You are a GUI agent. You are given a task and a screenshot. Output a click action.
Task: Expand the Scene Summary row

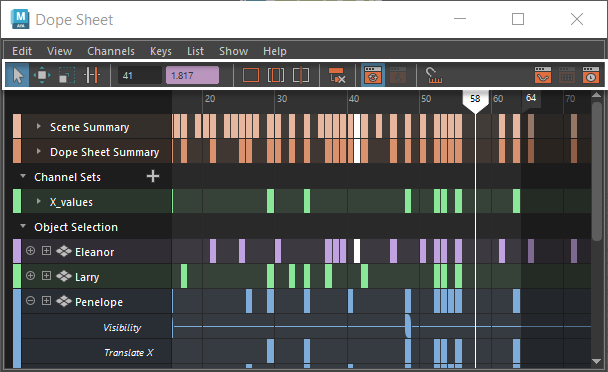pos(38,126)
